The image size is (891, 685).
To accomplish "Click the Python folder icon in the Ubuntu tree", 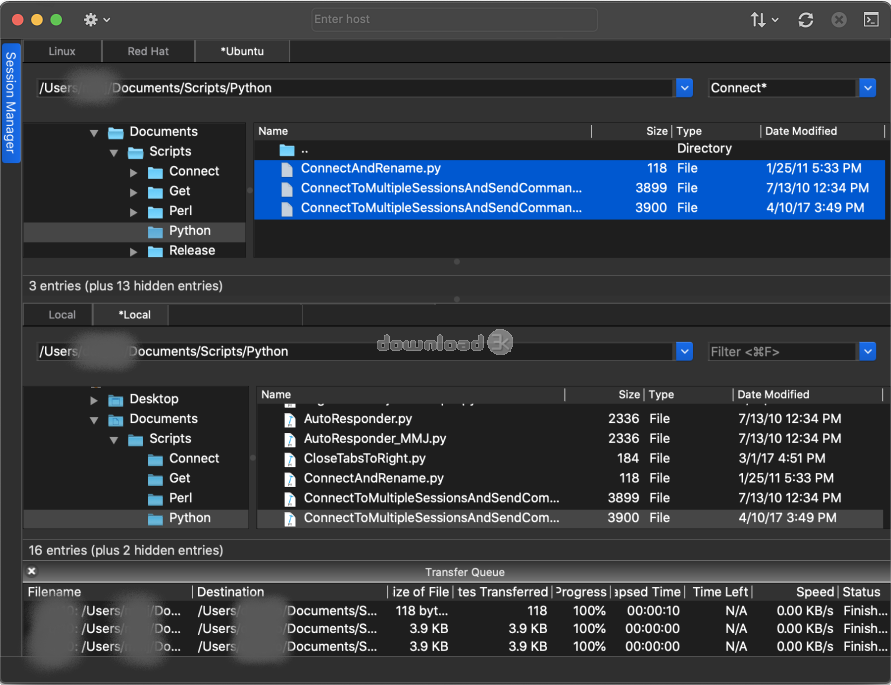I will click(x=155, y=231).
